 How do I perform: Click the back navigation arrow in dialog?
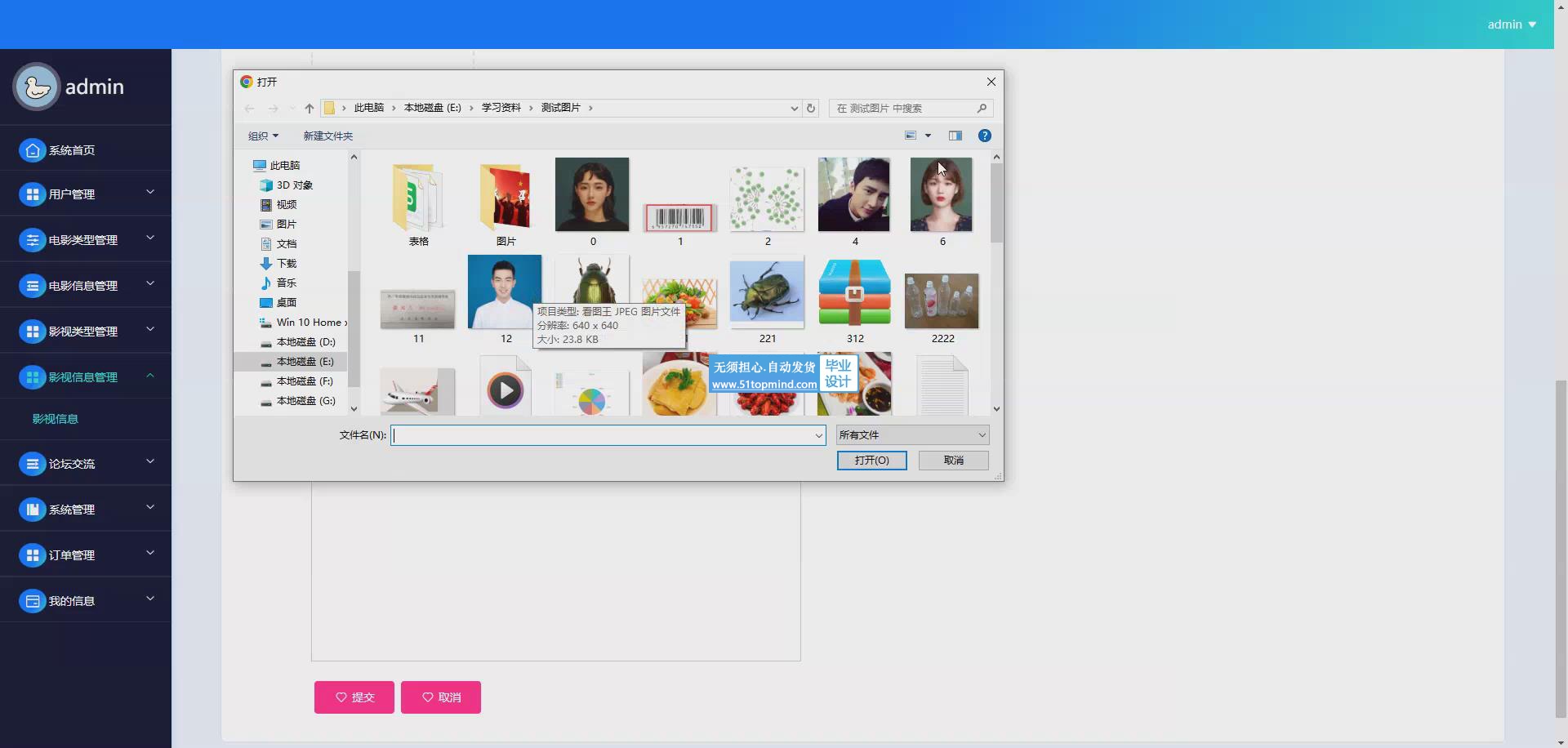click(x=249, y=108)
